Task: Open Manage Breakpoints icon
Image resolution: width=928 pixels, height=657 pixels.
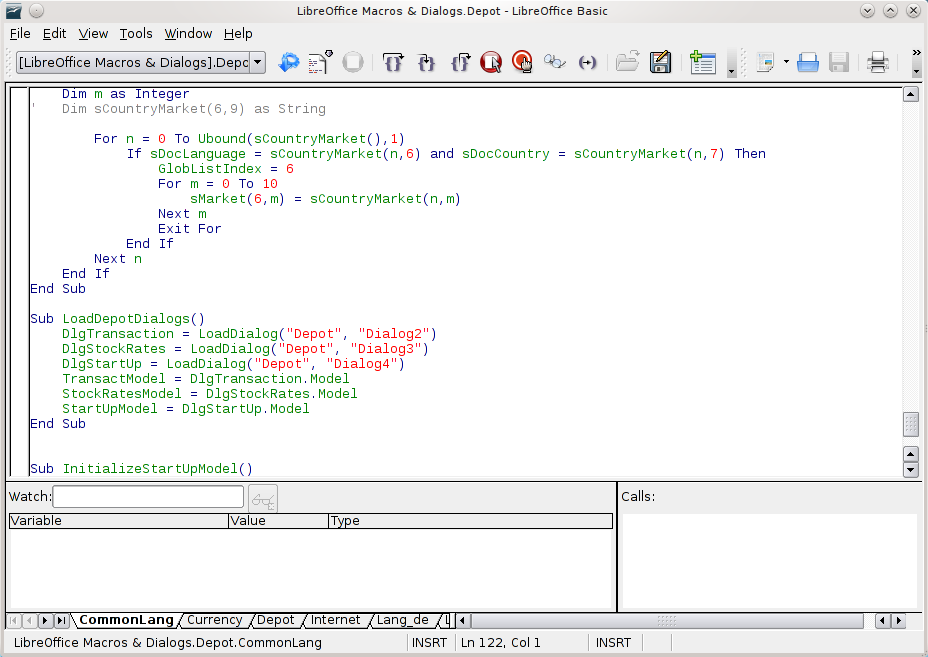Action: 523,62
